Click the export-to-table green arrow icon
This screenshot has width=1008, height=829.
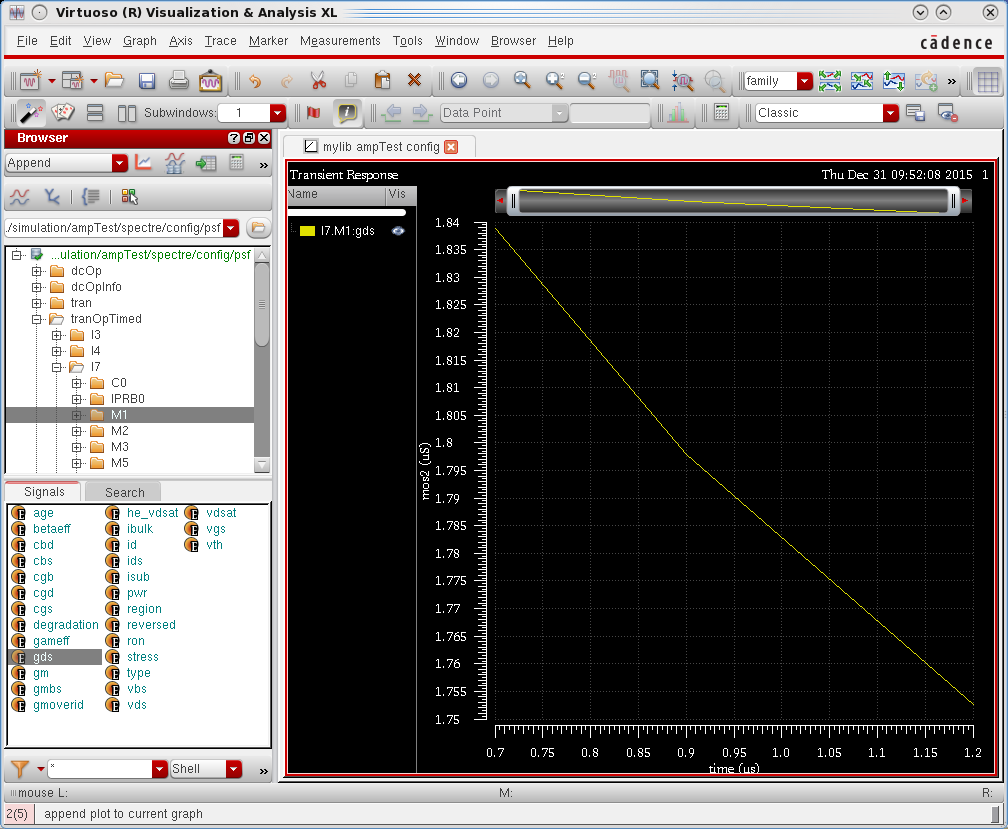[206, 163]
